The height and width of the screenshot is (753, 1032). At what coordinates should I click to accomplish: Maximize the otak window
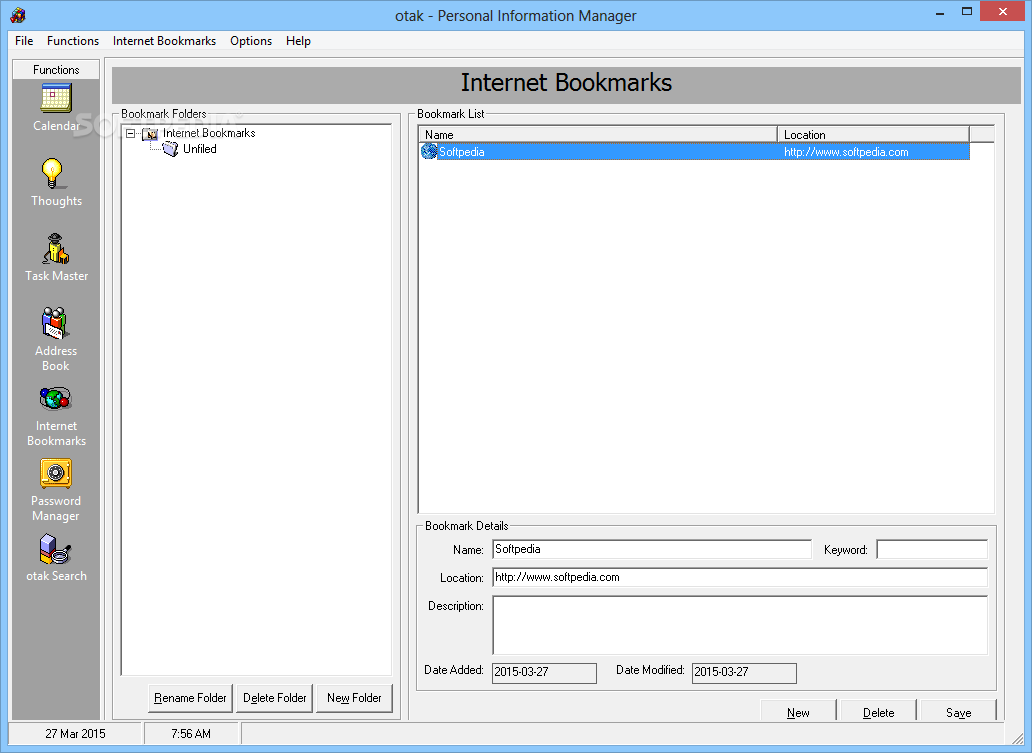click(967, 12)
